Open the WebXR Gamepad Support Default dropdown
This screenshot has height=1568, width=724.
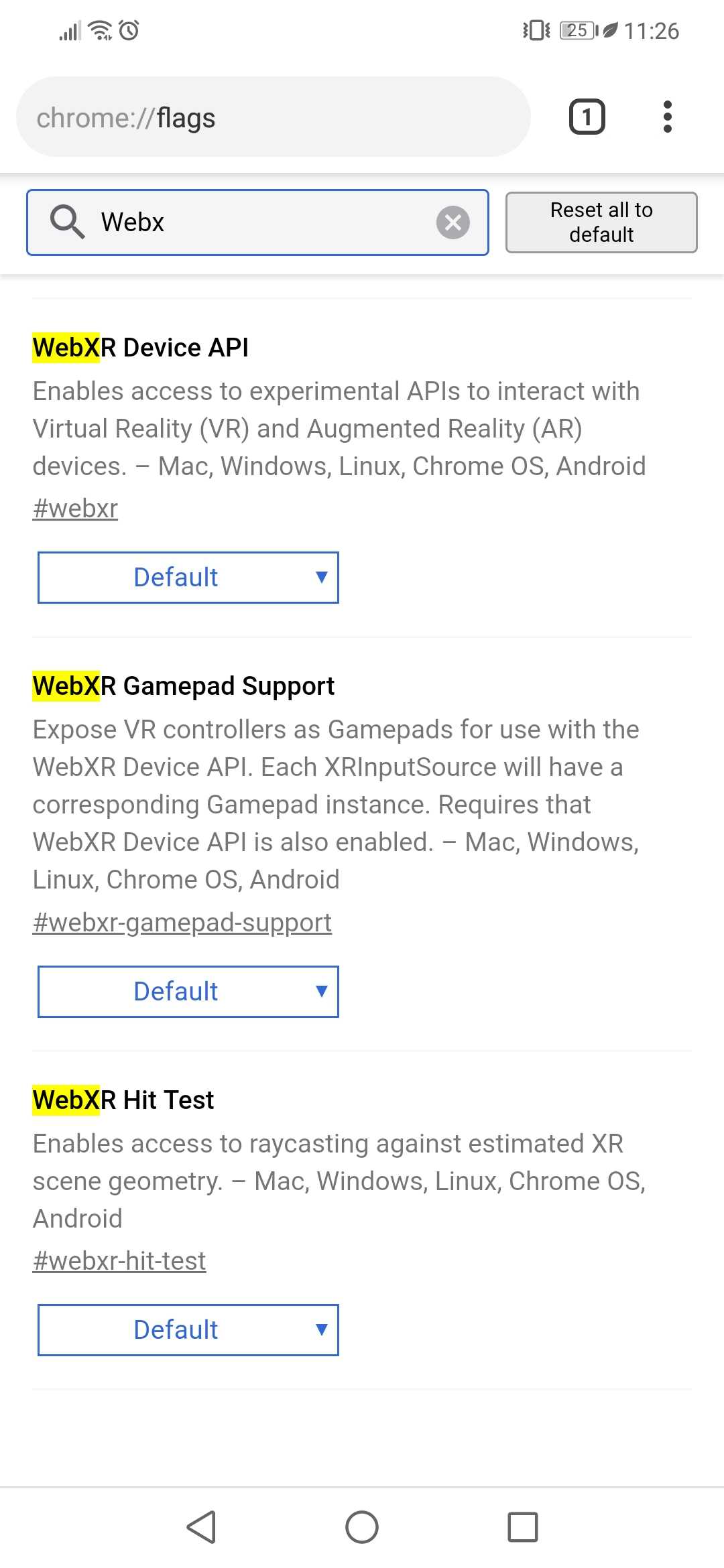(x=188, y=991)
